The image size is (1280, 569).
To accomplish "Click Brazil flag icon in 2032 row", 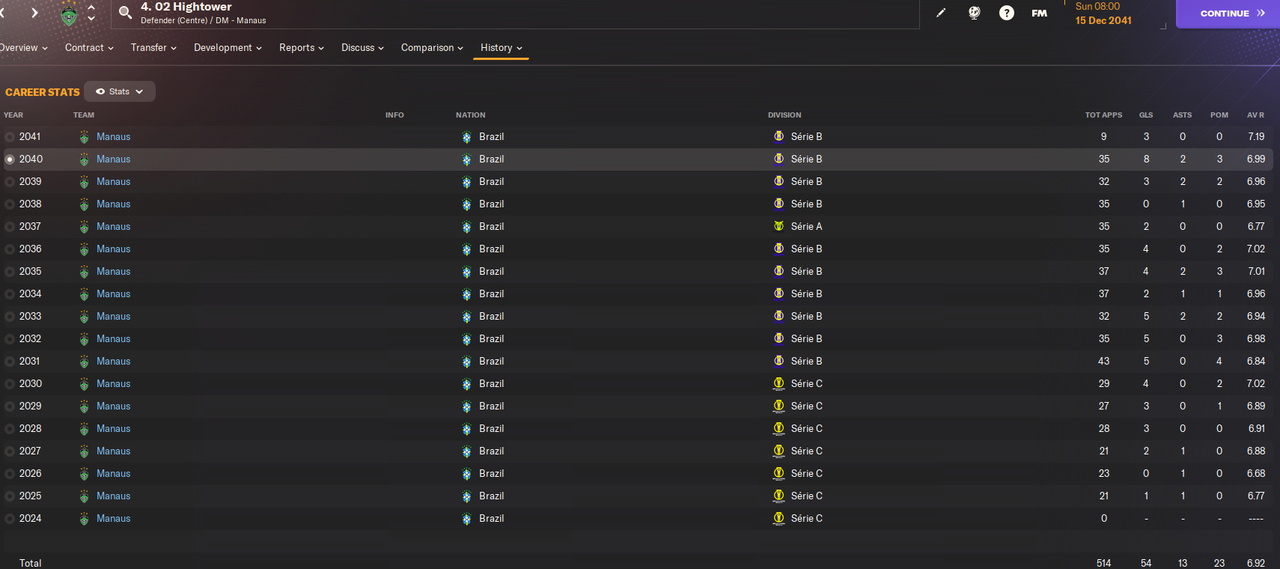I will click(x=466, y=339).
